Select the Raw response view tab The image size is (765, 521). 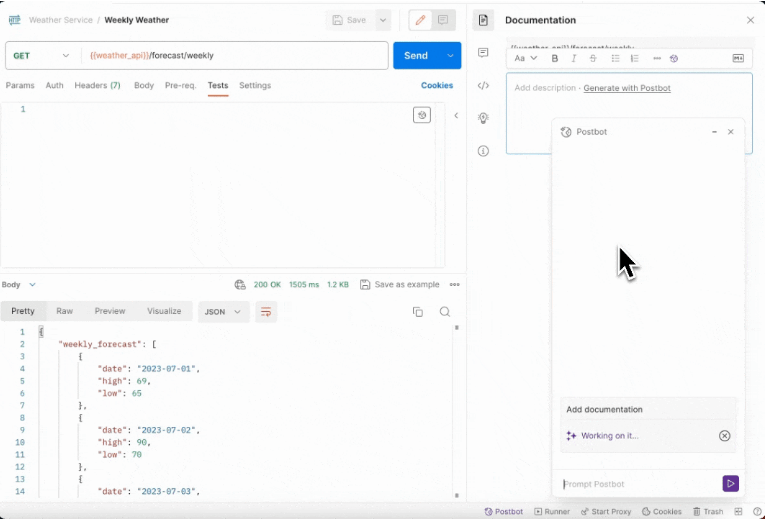[x=64, y=311]
